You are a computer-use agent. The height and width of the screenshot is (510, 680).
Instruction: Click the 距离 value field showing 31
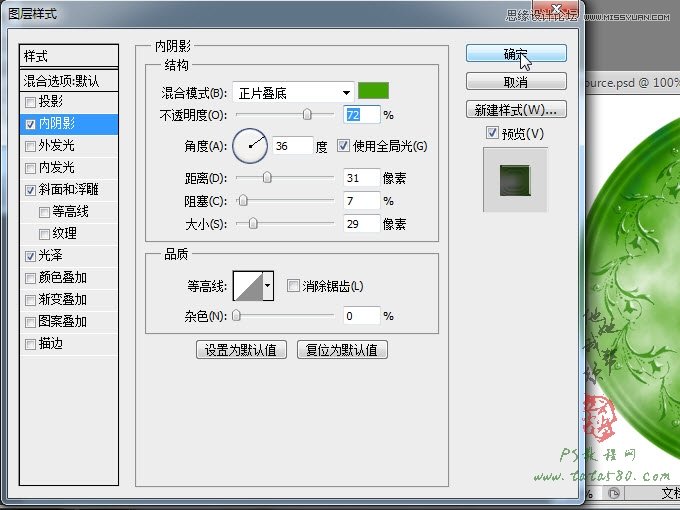point(362,178)
